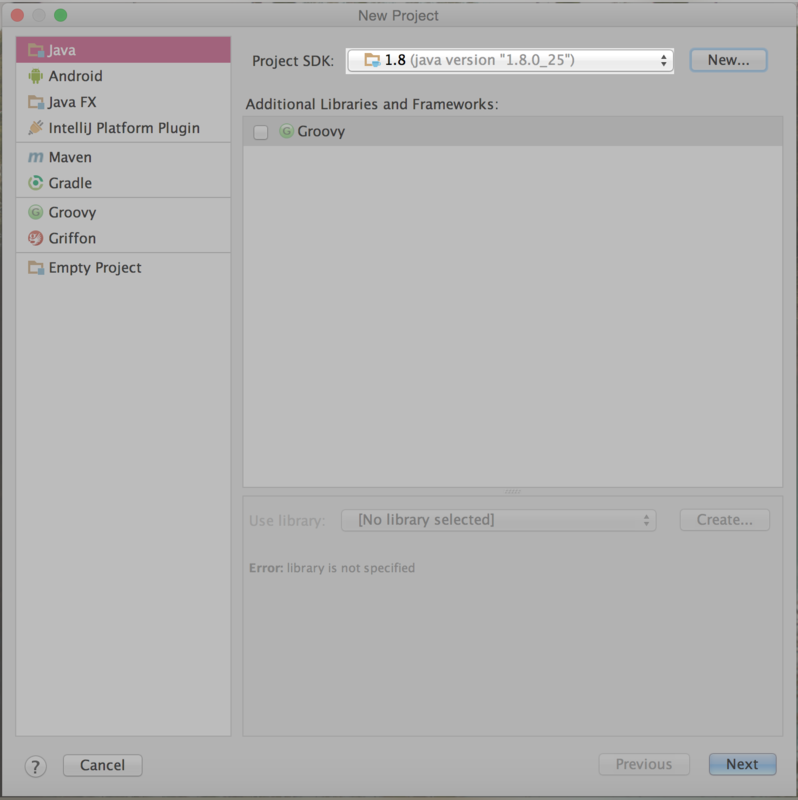Screen dimensions: 798x800
Task: Proceed with the Next button
Action: [742, 764]
